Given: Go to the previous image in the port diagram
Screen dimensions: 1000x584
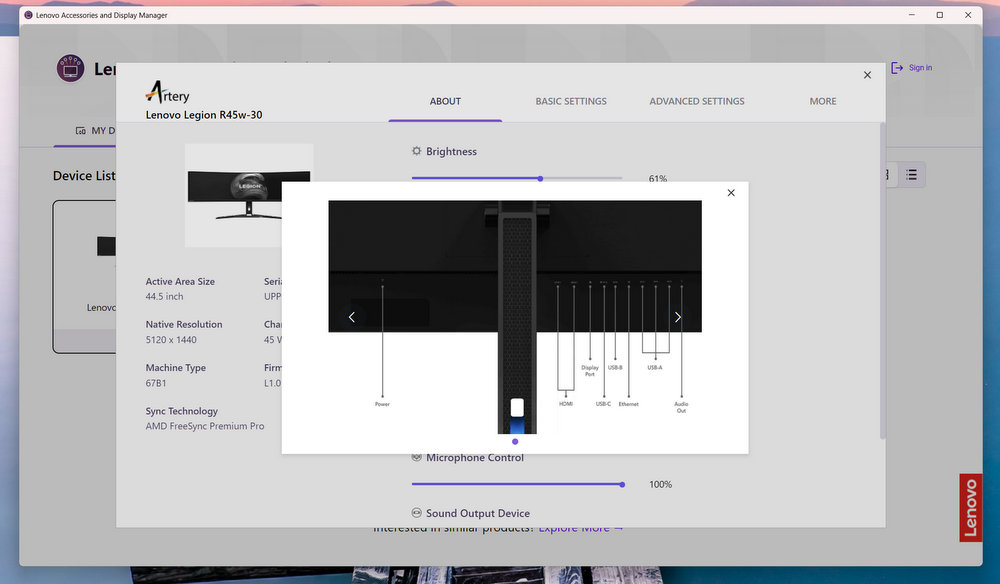Looking at the screenshot, I should coord(352,317).
